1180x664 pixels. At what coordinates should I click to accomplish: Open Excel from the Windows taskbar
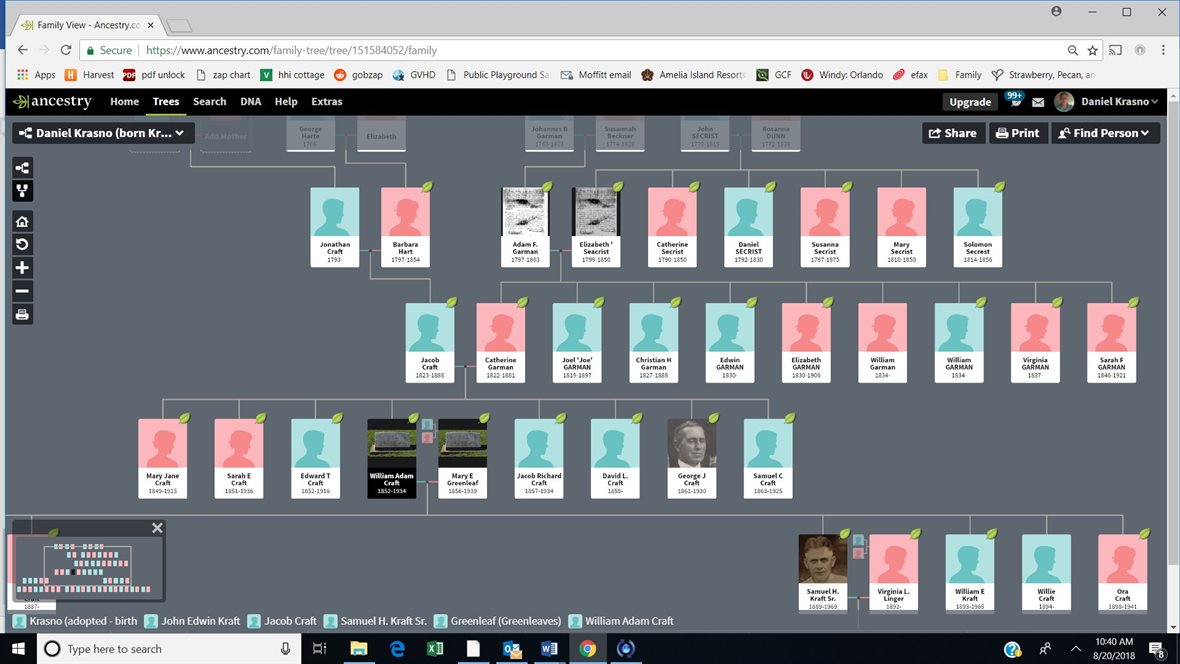[435, 649]
